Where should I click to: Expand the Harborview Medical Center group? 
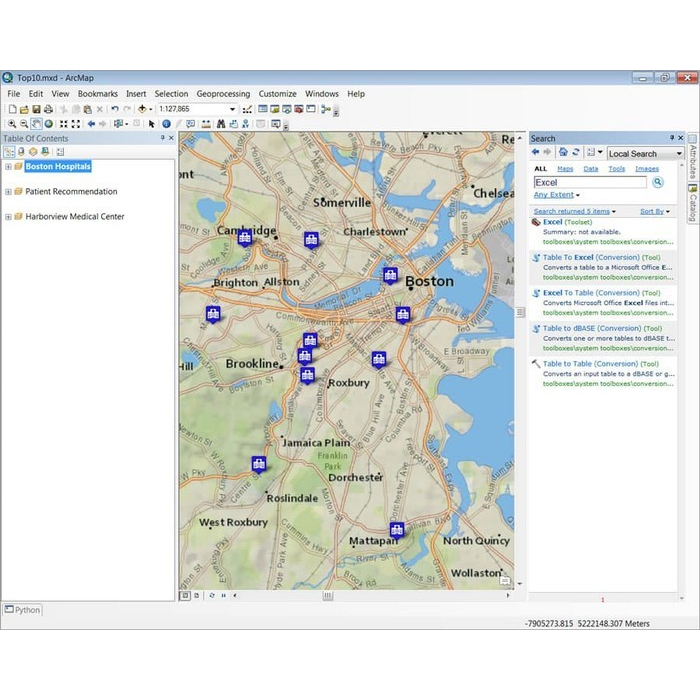coord(8,217)
